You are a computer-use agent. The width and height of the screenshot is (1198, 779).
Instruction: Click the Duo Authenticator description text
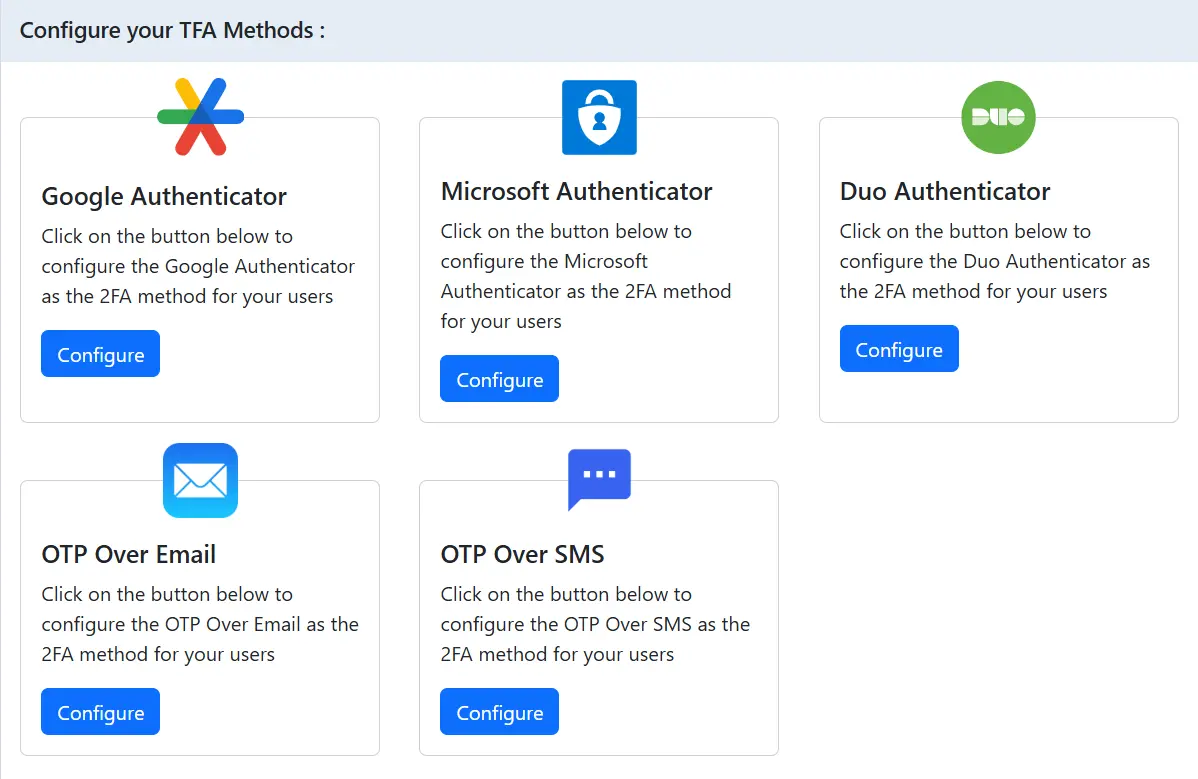(995, 261)
